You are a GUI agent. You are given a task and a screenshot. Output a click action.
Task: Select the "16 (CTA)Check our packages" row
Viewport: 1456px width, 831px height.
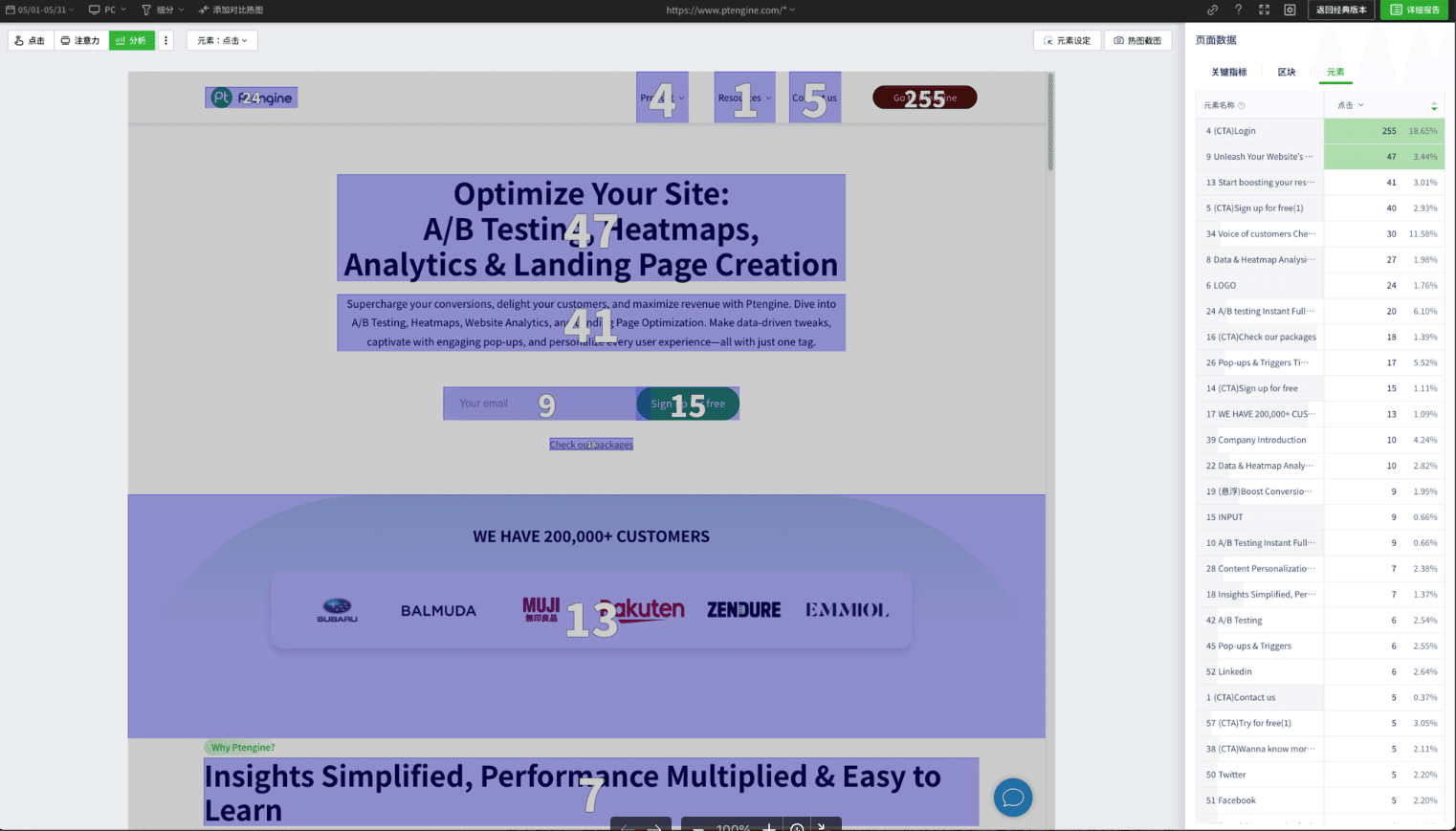pyautogui.click(x=1320, y=338)
